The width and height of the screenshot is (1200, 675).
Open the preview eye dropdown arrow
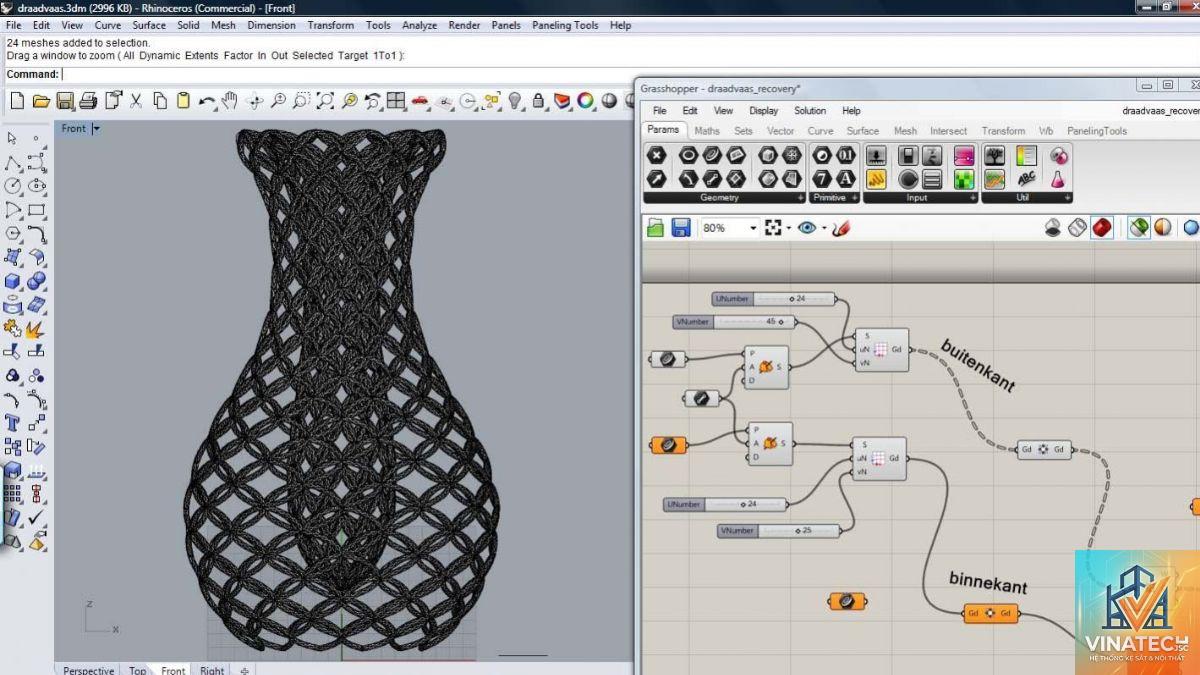pos(824,228)
